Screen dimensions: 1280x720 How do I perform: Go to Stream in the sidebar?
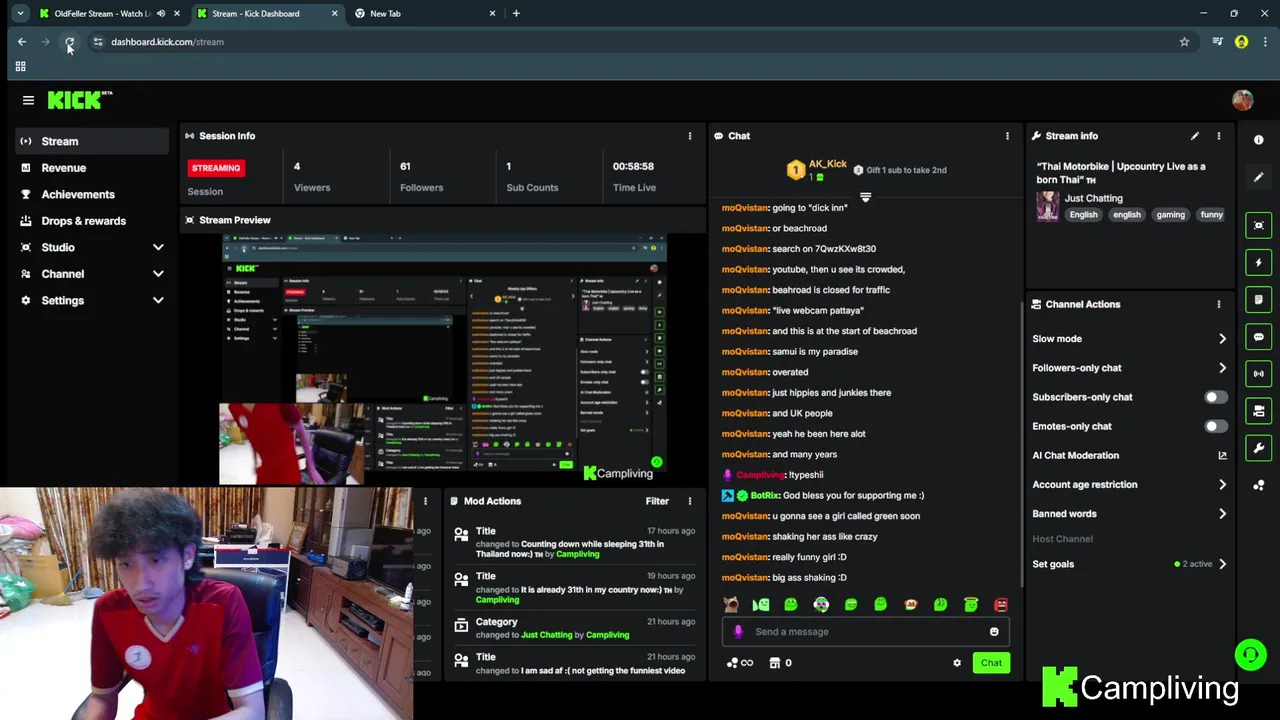pos(91,141)
